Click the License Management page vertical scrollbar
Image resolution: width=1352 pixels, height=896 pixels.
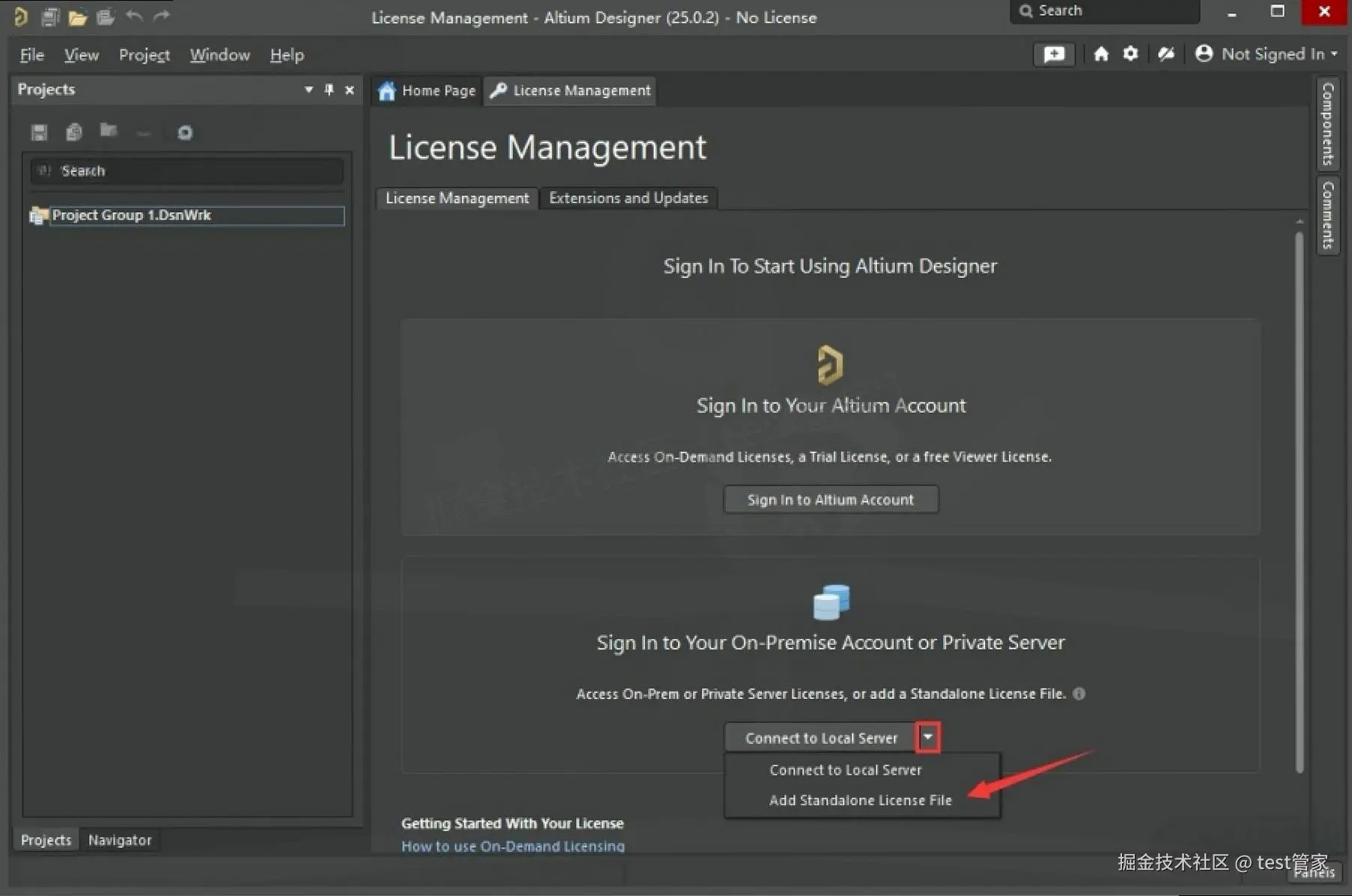click(x=1300, y=502)
